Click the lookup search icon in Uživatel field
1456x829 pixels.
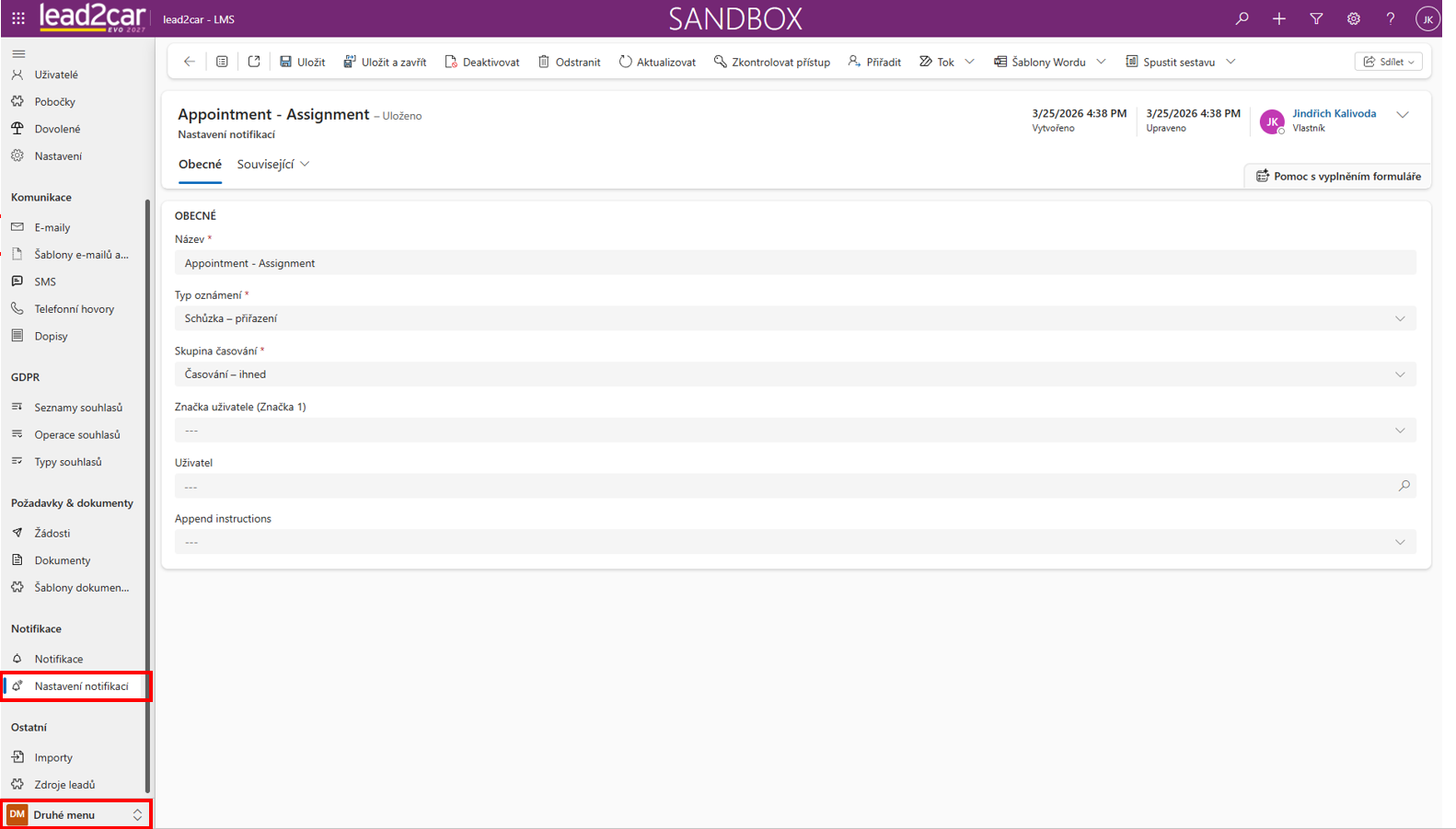click(1404, 486)
